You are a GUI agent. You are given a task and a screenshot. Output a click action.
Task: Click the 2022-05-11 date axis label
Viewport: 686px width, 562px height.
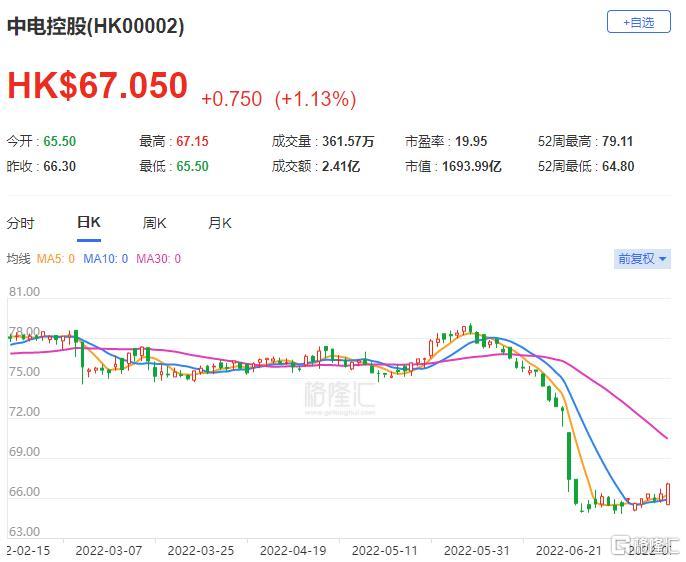[x=385, y=551]
